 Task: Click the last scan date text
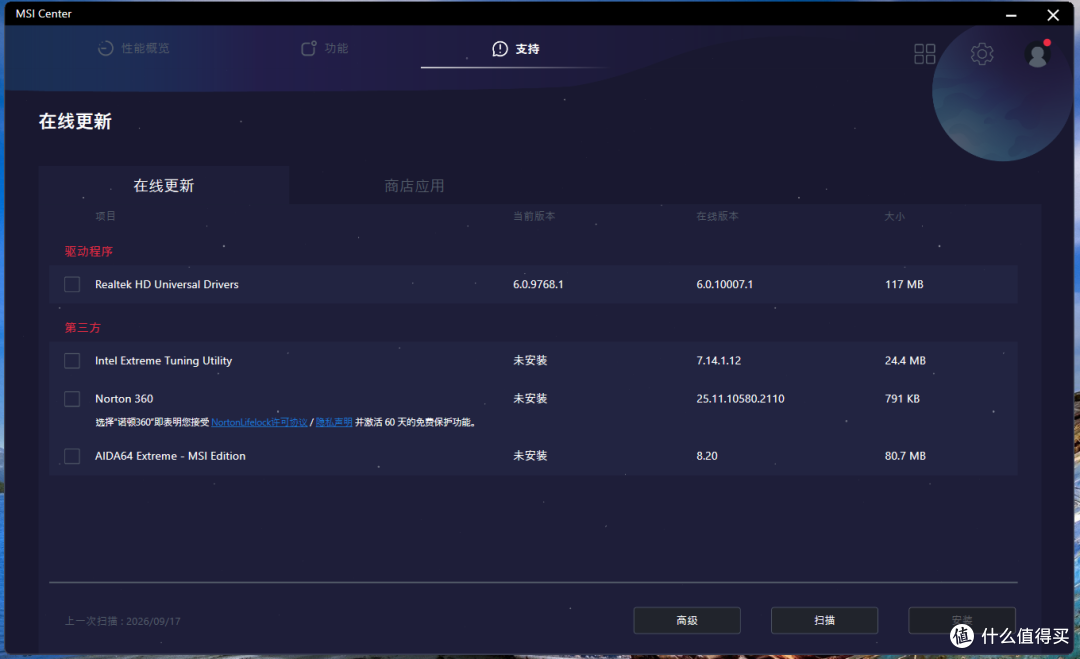pyautogui.click(x=123, y=621)
